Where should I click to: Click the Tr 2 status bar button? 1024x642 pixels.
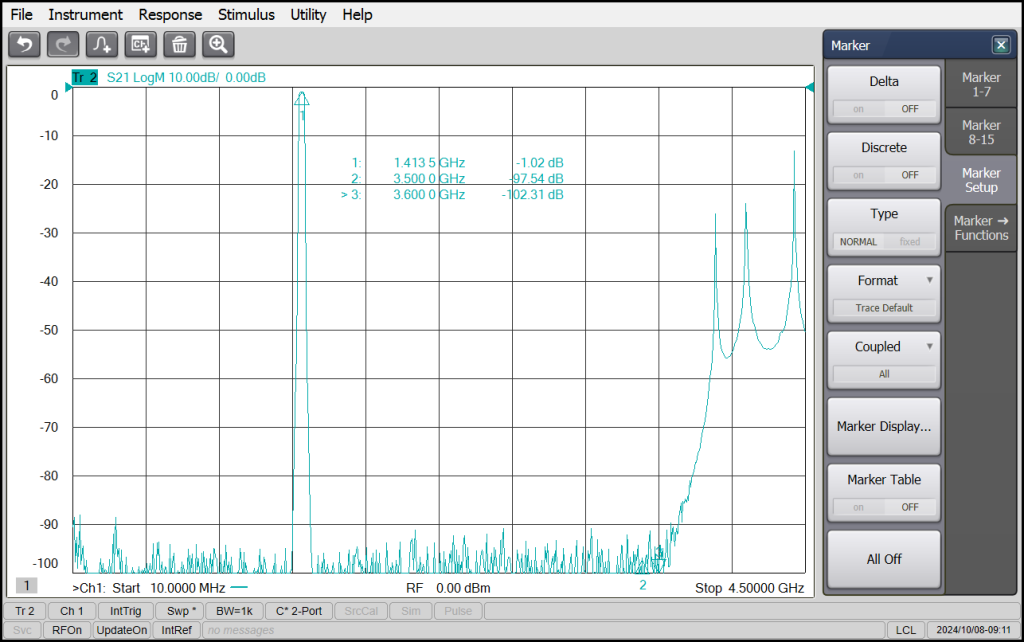tap(25, 611)
